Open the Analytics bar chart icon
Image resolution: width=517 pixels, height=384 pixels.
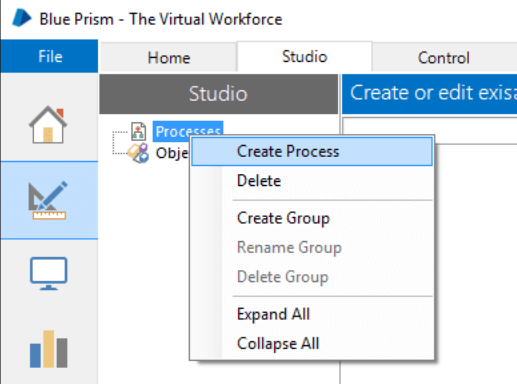(x=49, y=349)
